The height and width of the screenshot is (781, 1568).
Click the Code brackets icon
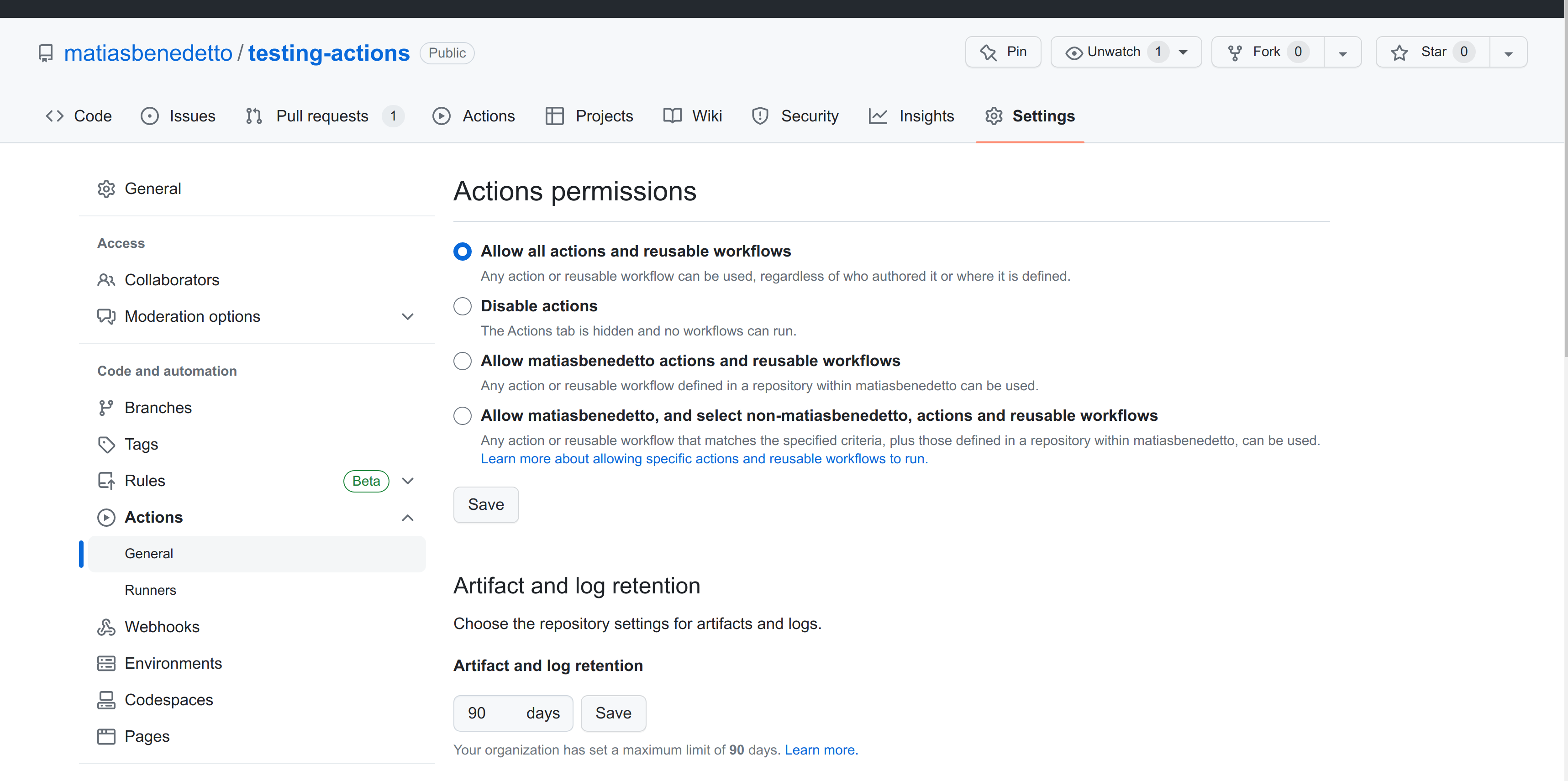pos(55,115)
